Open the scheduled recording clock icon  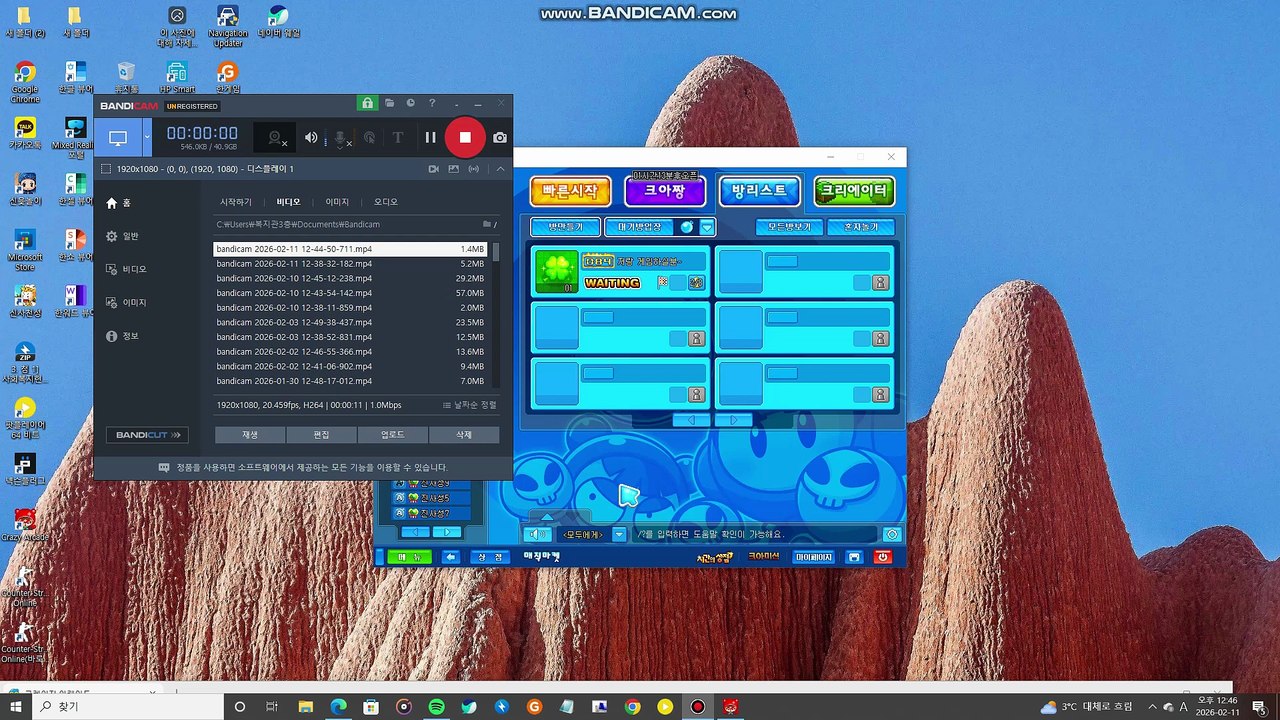411,103
